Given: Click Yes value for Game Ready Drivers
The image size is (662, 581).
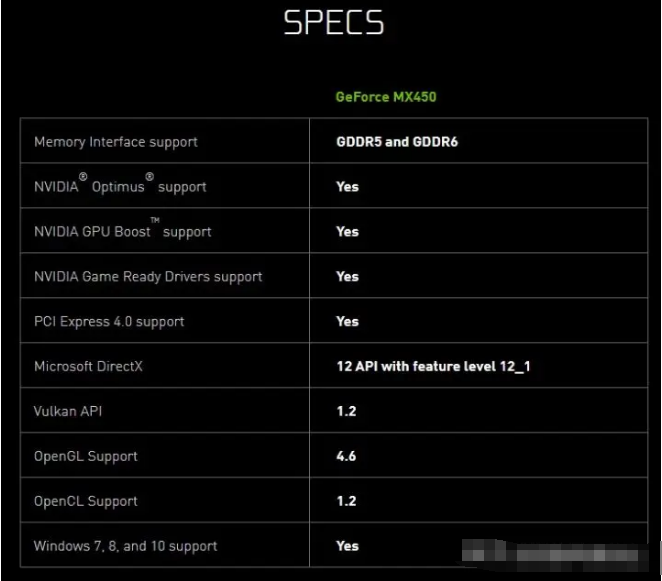Looking at the screenshot, I should [347, 277].
